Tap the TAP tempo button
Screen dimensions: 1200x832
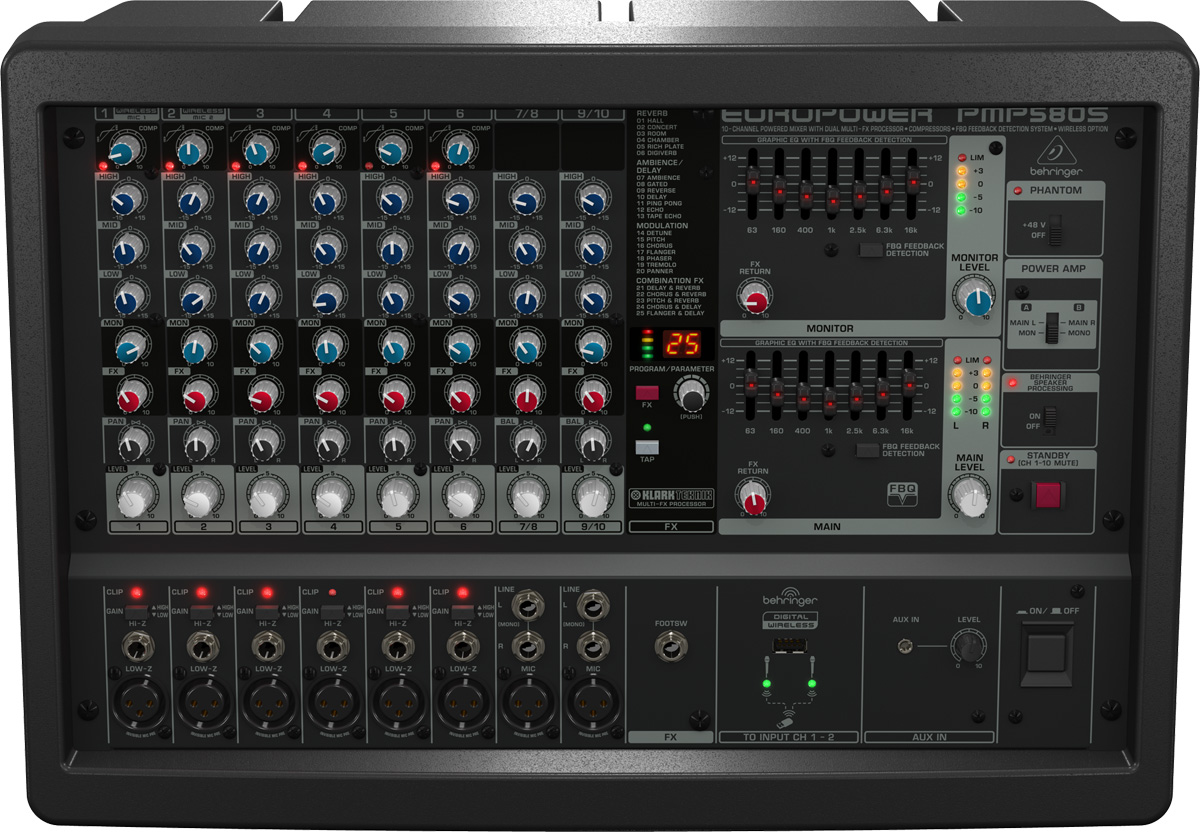646,447
